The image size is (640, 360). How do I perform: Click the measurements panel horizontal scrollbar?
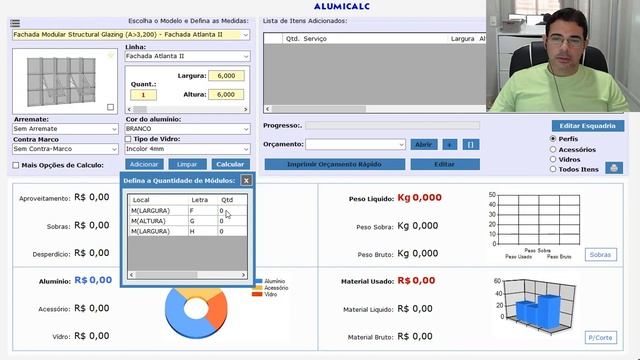[x=187, y=109]
